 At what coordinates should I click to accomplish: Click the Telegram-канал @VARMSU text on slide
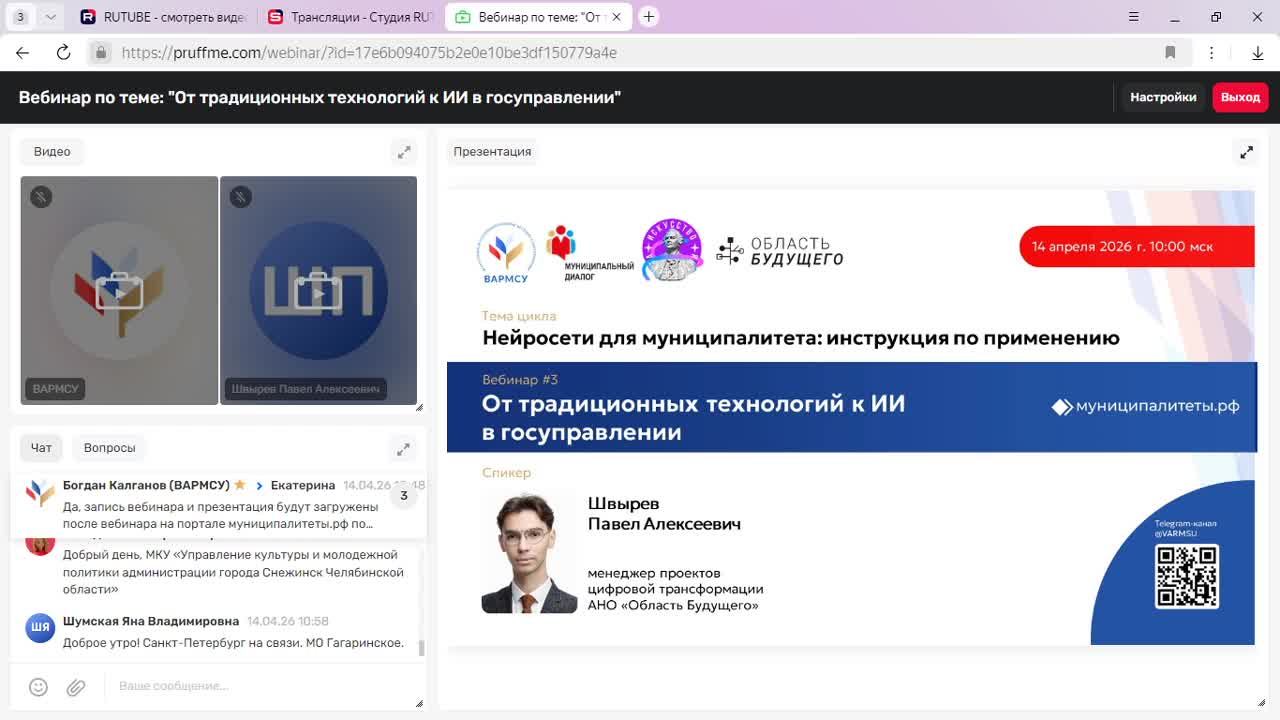coord(1186,529)
